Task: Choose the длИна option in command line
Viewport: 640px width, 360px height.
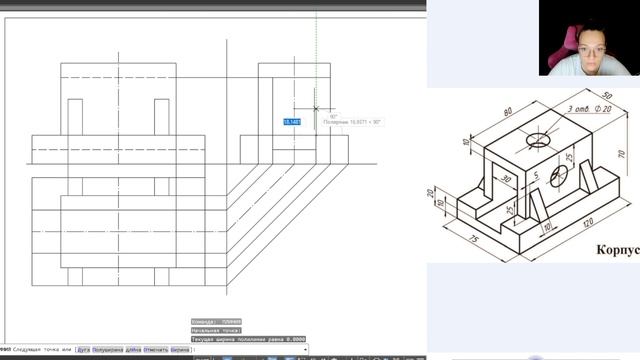Action: tap(133, 350)
